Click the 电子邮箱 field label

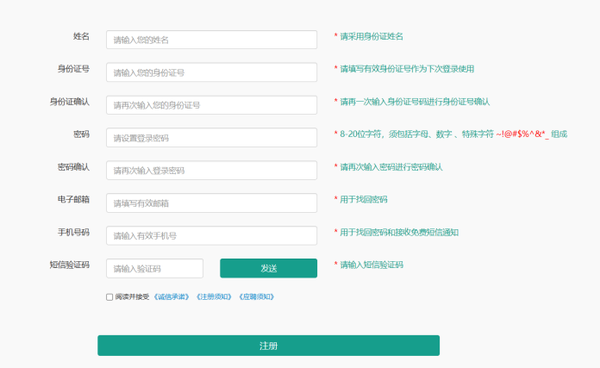point(73,200)
